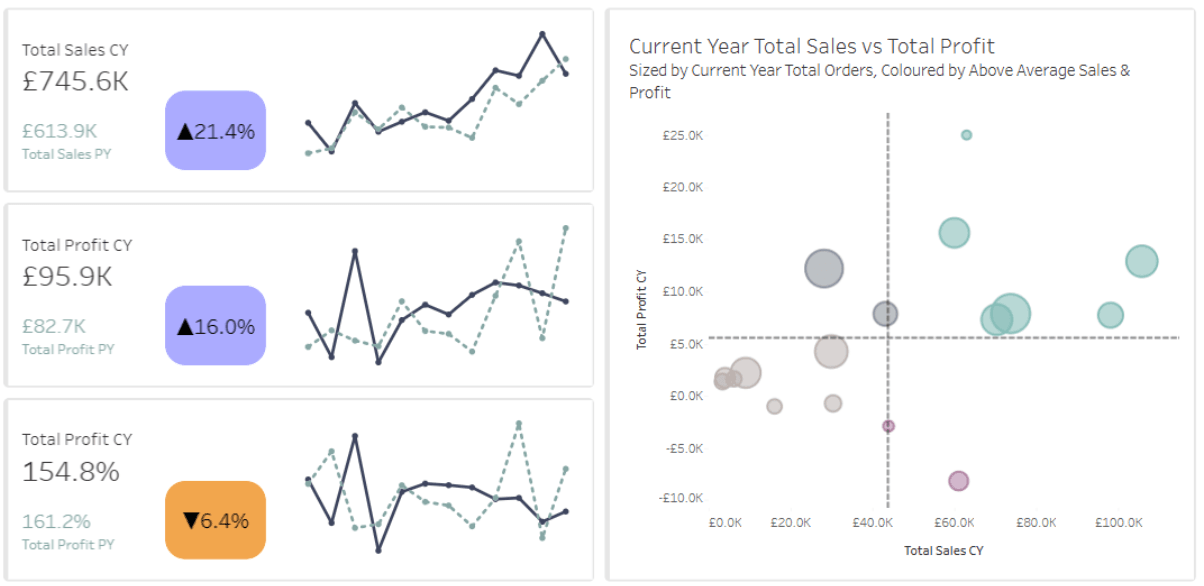The height and width of the screenshot is (586, 1204).
Task: Select the lowest purple bubble below -£5K
Action: pos(958,481)
